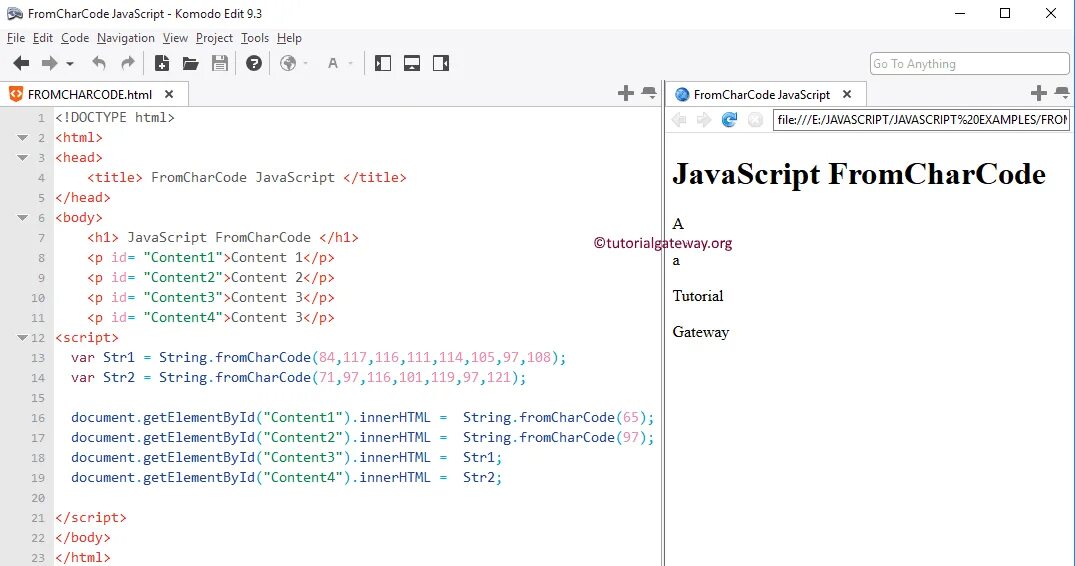
Task: Click the word Gateway in preview
Action: pyautogui.click(x=701, y=332)
